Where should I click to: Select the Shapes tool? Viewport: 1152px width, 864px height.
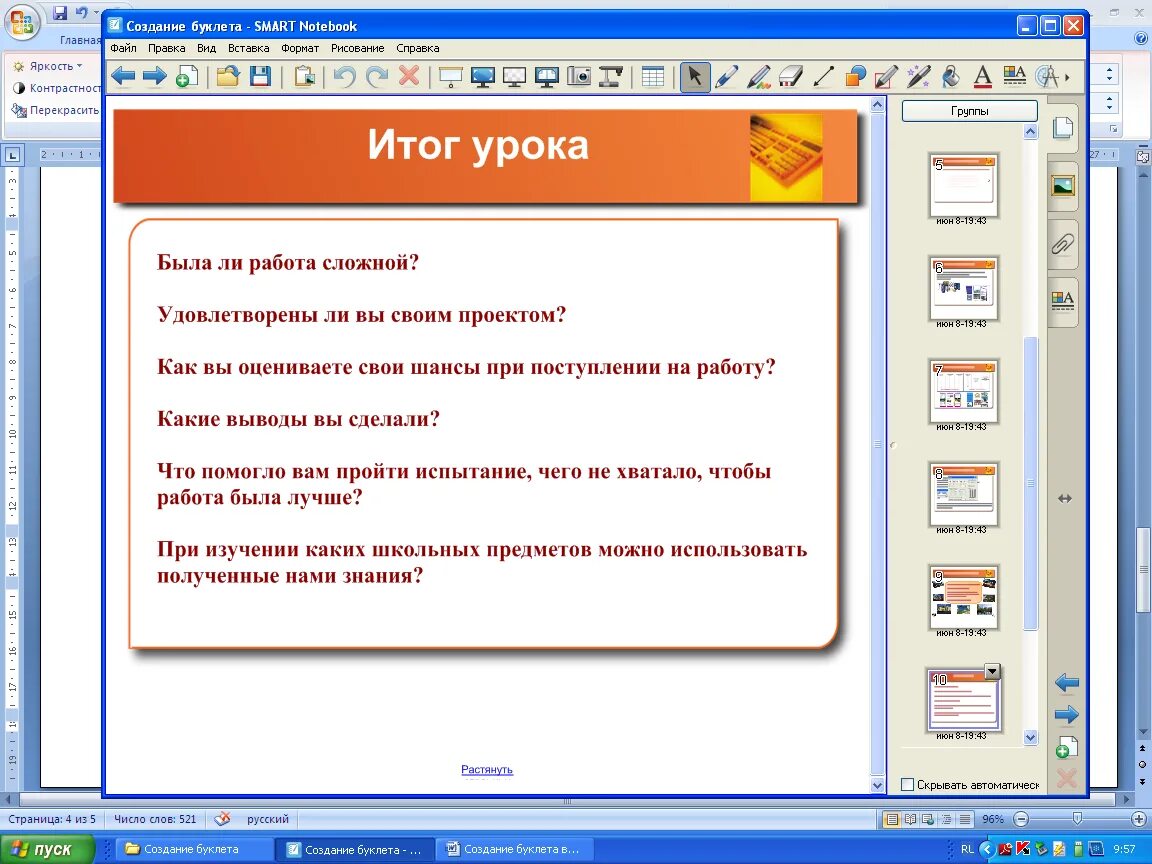click(855, 76)
